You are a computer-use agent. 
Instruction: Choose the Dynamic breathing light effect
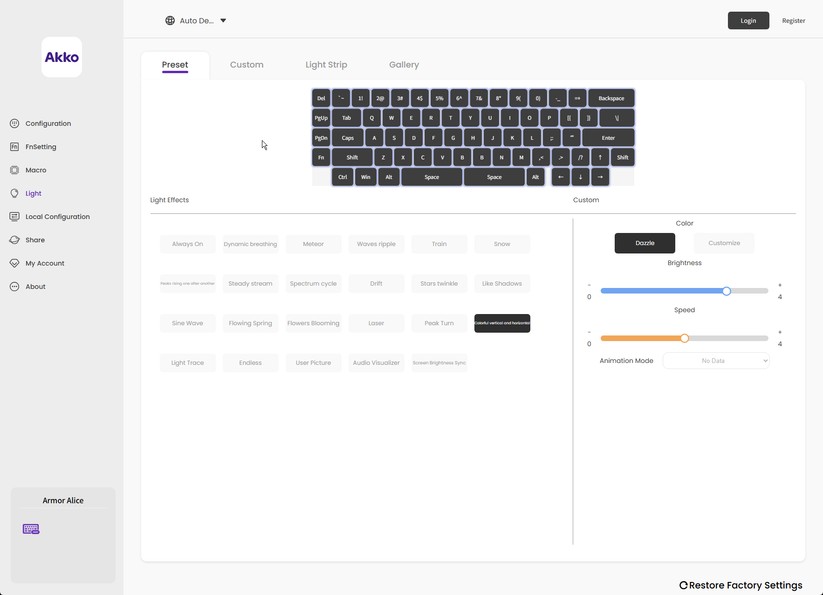point(250,244)
